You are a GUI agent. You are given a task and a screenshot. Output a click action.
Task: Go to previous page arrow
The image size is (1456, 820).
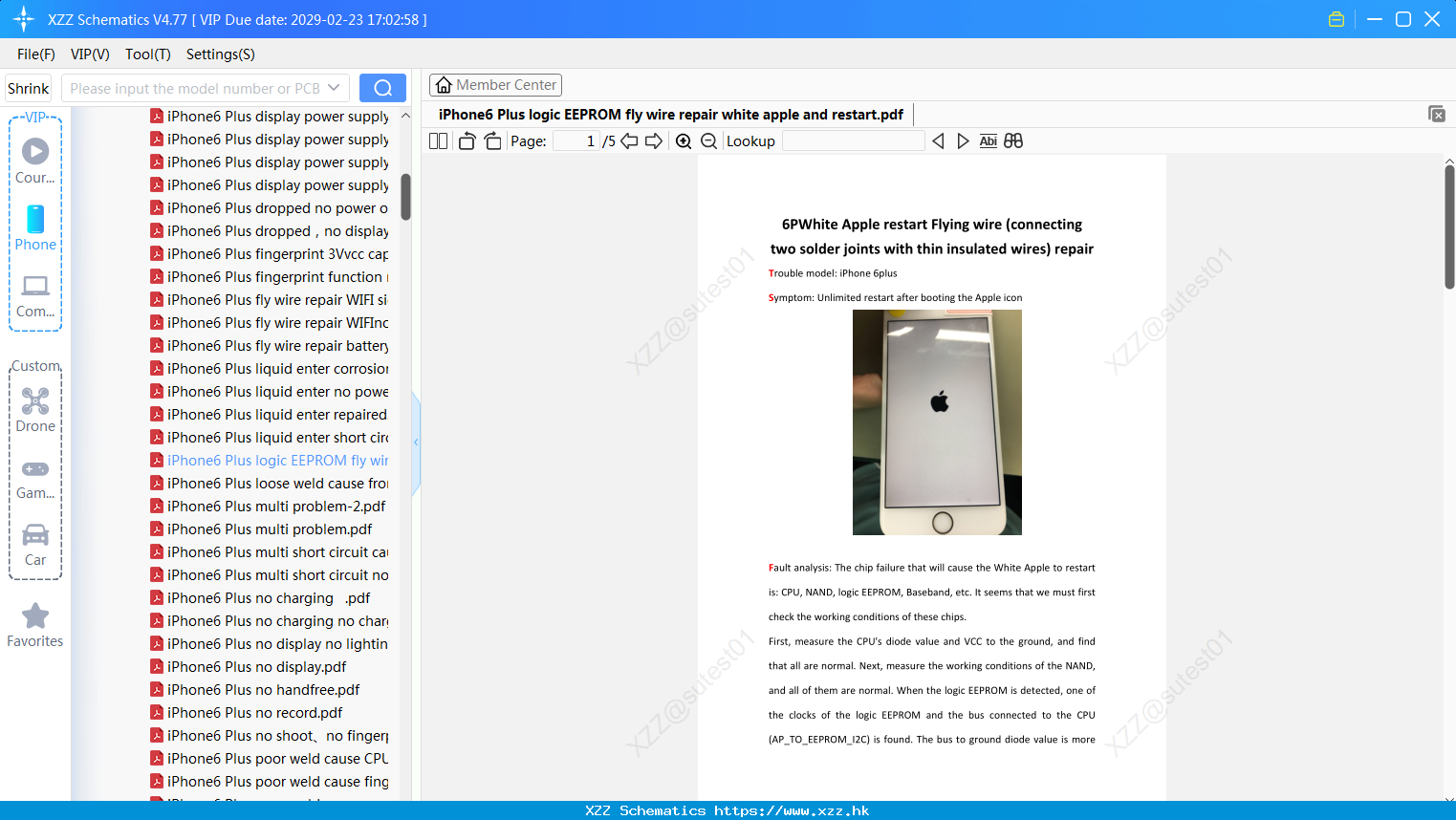click(x=629, y=140)
